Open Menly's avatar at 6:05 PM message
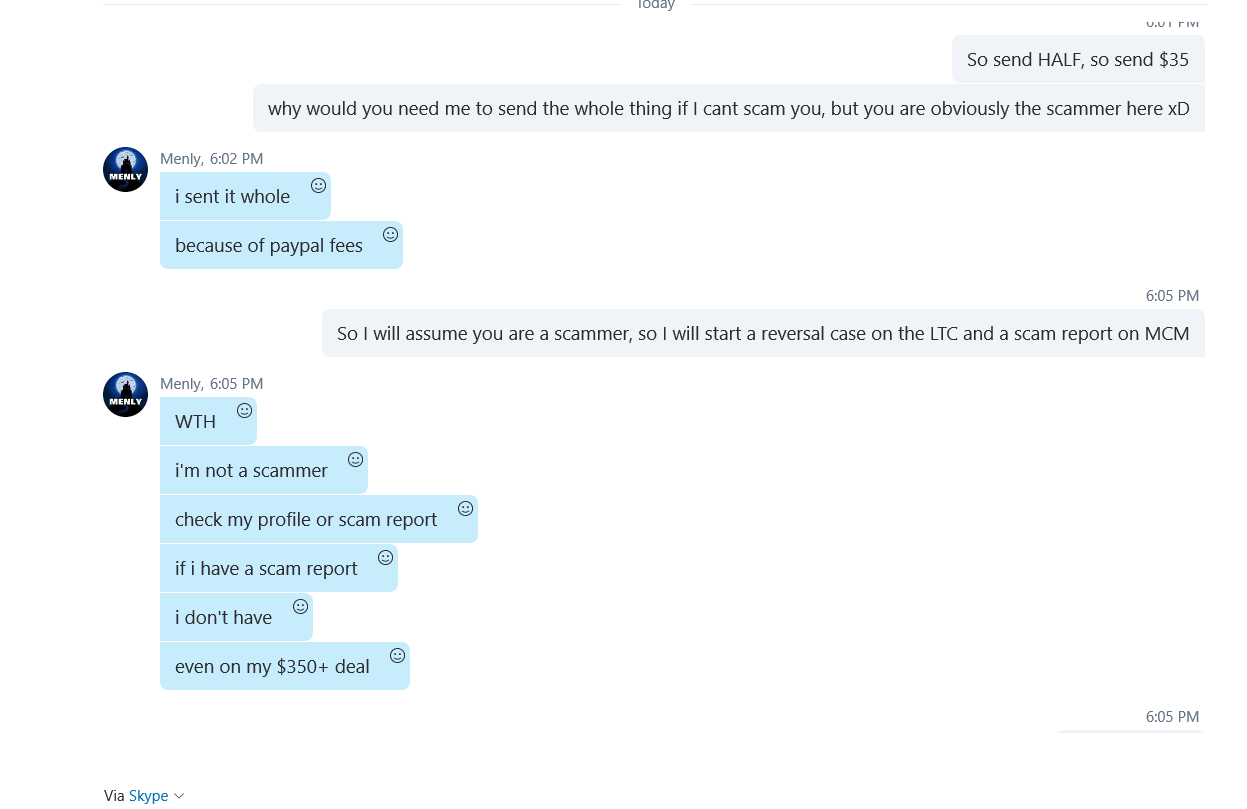This screenshot has width=1247, height=809. point(126,394)
